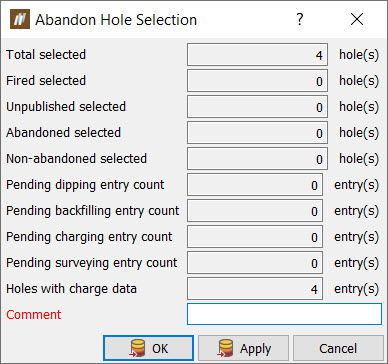This screenshot has height=364, width=388.
Task: Cancel the abandon hole dialog
Action: tap(338, 348)
